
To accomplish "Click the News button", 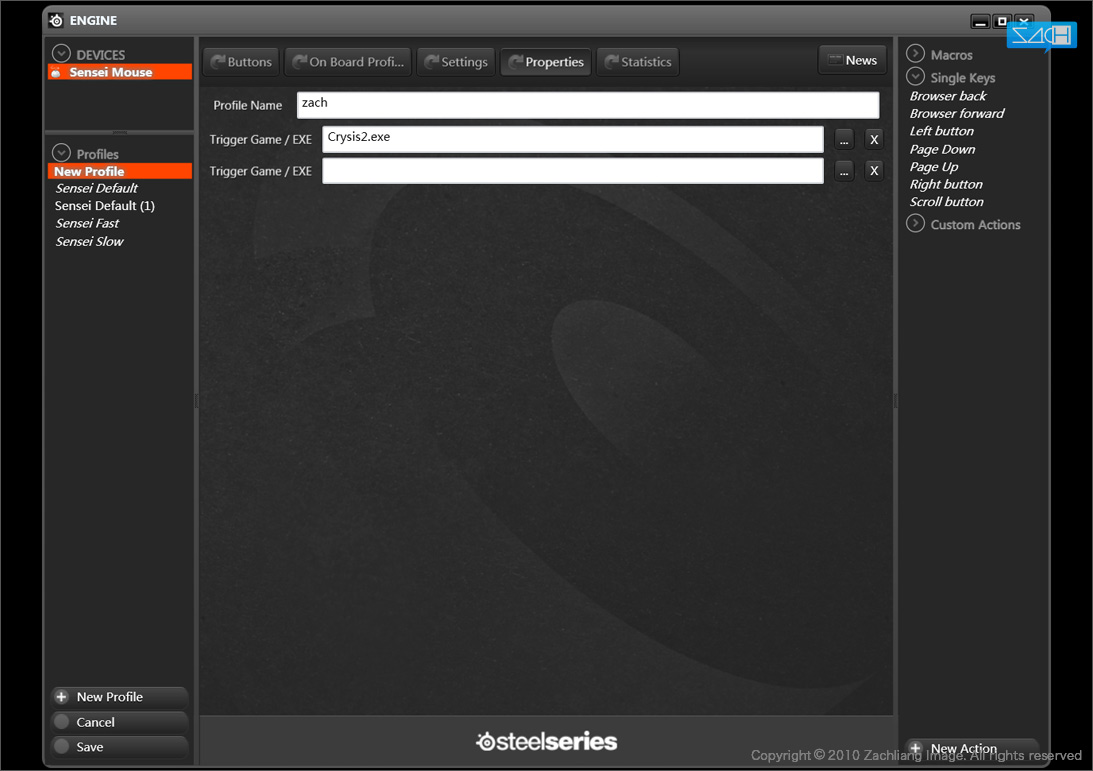I will point(852,60).
